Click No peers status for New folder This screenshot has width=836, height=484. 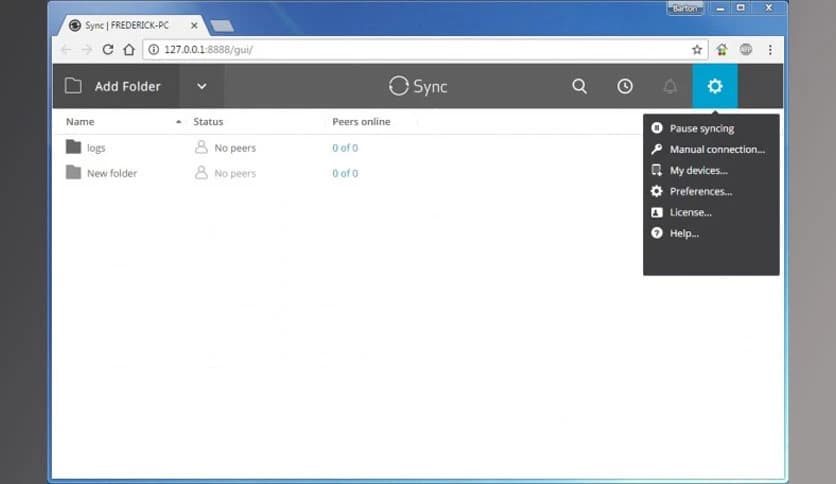(x=235, y=173)
